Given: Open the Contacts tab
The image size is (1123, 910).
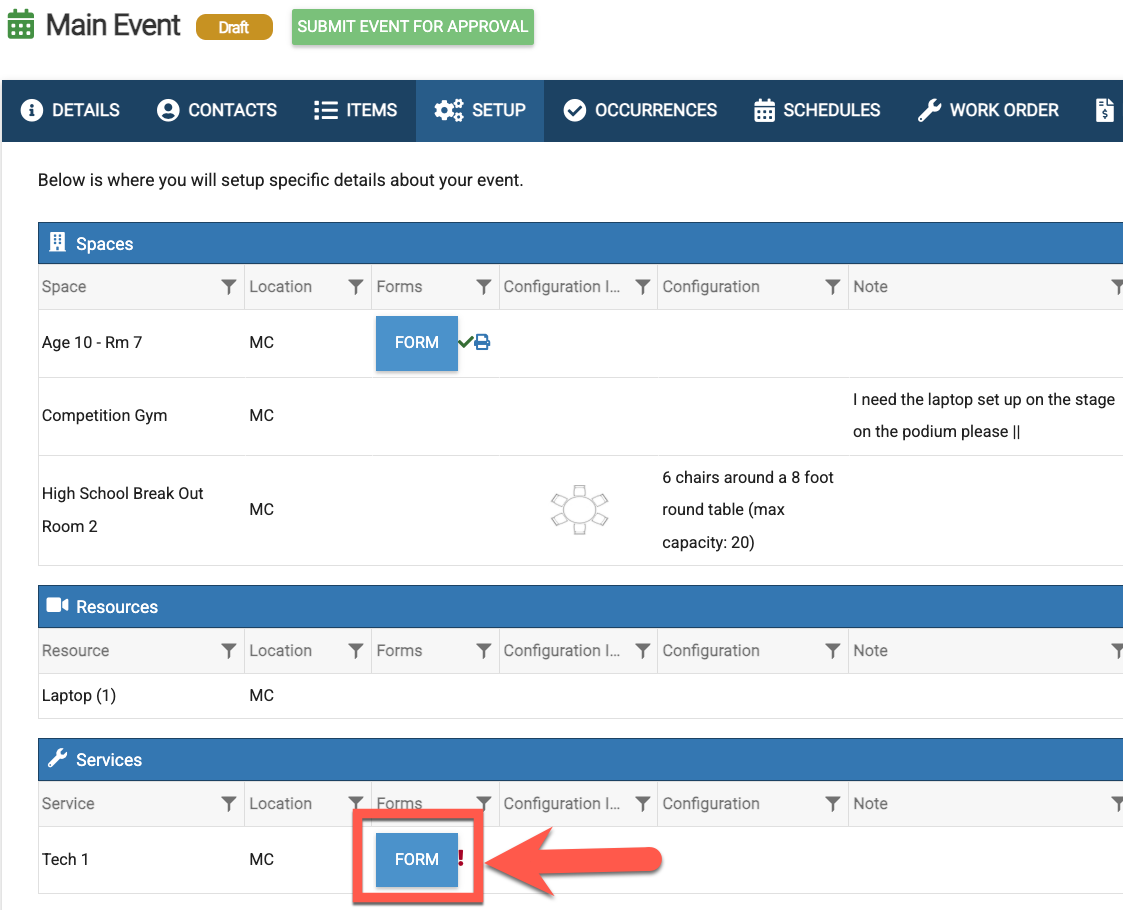Looking at the screenshot, I should [217, 110].
